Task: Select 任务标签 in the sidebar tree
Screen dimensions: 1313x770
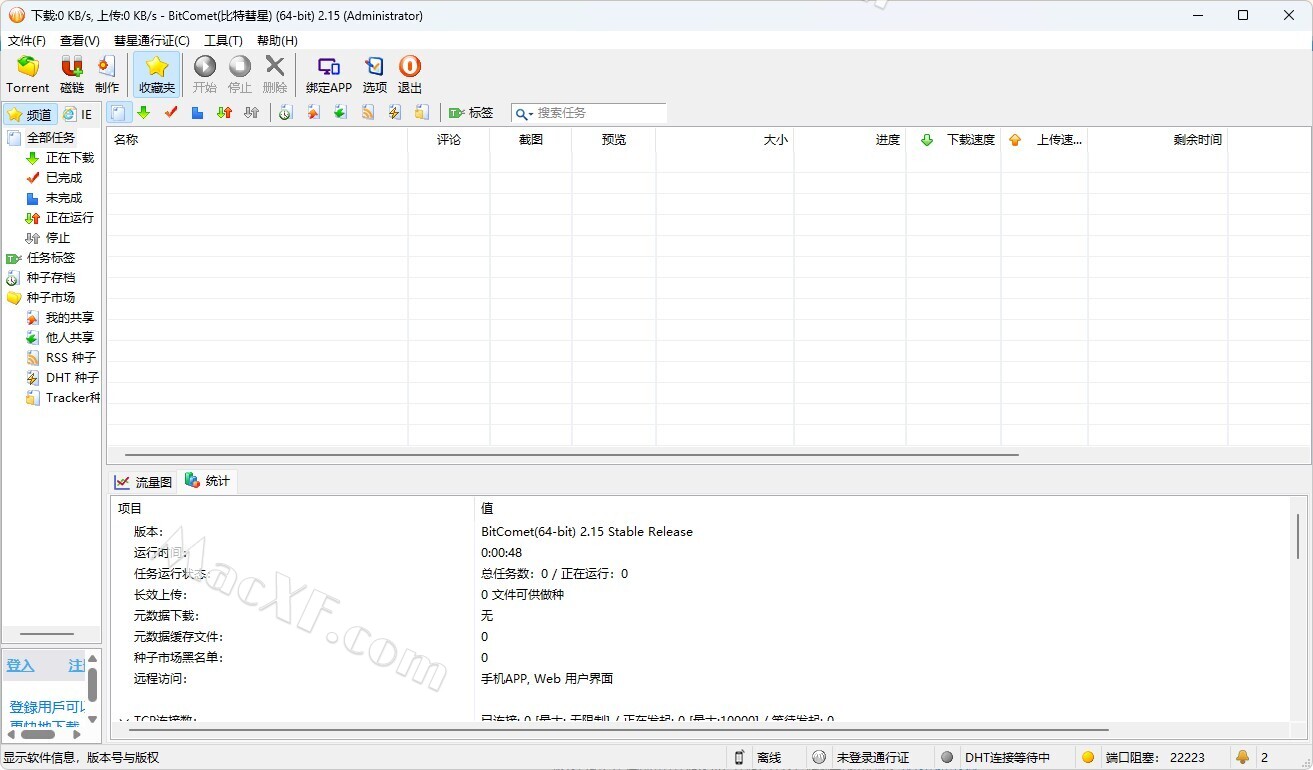Action: (x=41, y=258)
